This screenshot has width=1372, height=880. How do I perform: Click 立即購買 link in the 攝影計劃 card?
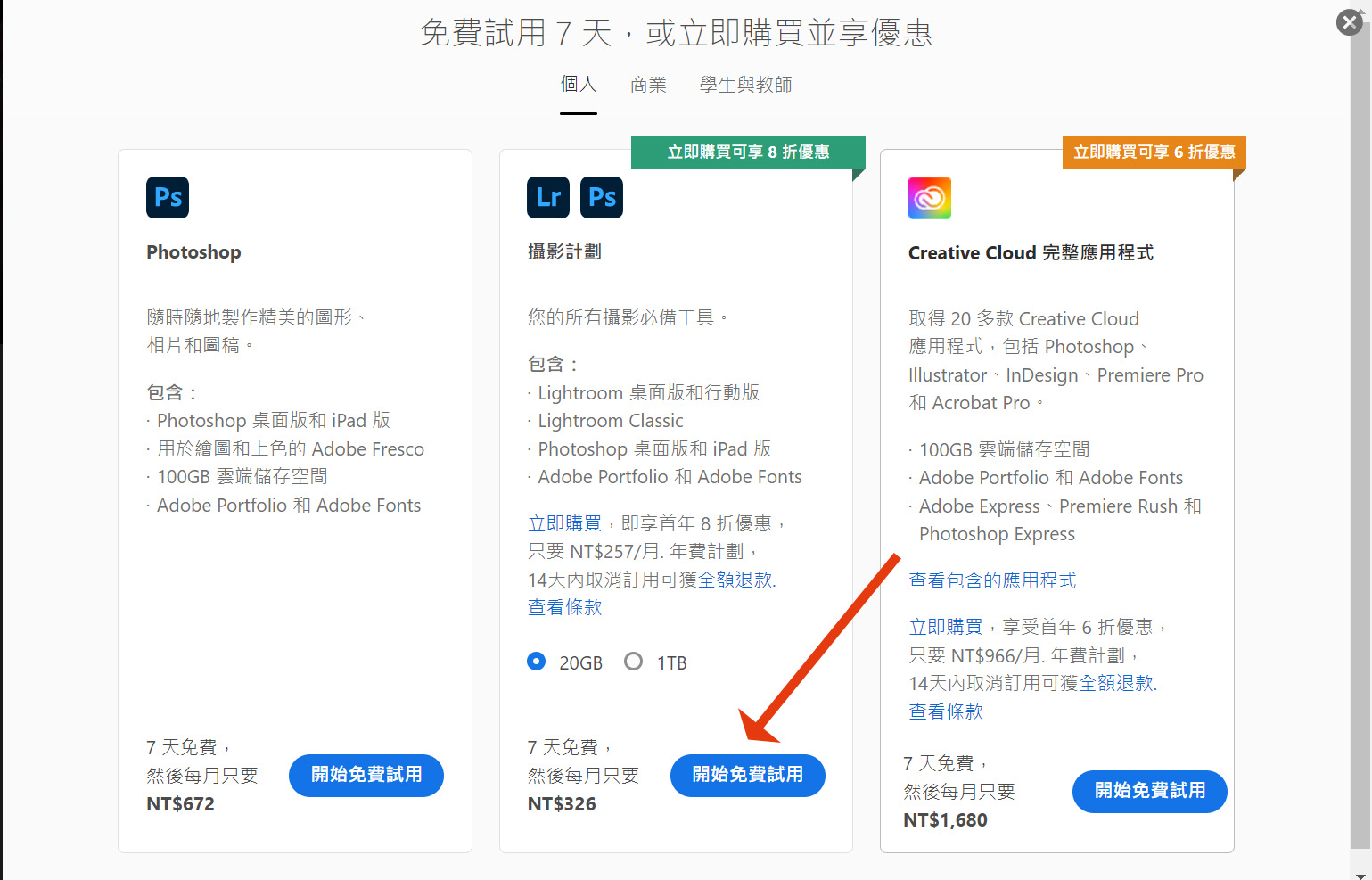pos(564,523)
